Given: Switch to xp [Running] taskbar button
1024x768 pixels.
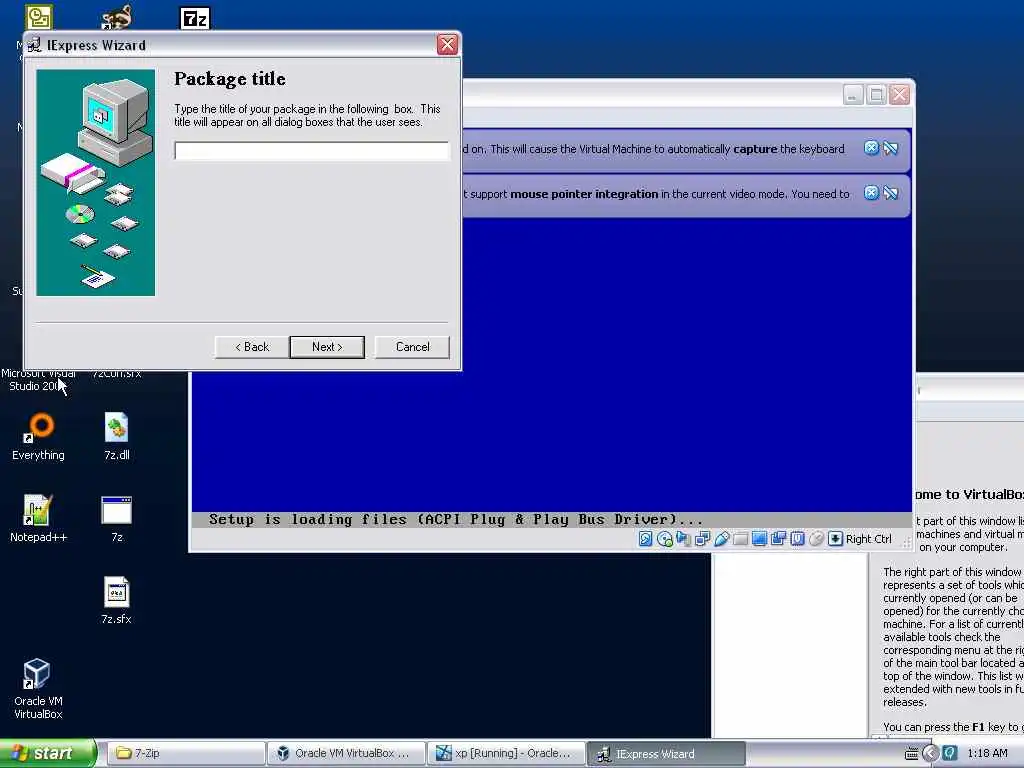Looking at the screenshot, I should pyautogui.click(x=507, y=753).
